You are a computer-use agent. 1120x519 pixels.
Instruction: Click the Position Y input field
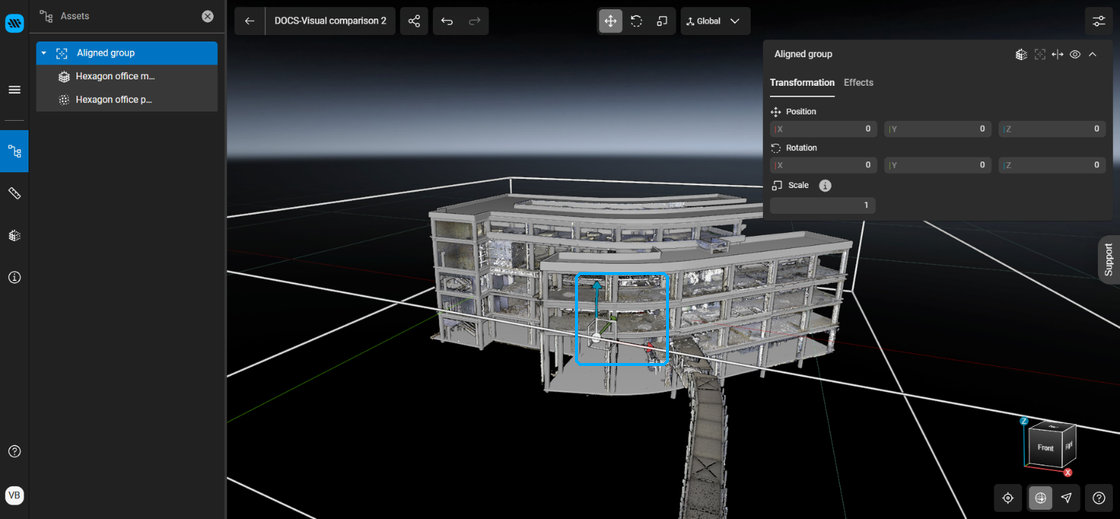(938, 129)
